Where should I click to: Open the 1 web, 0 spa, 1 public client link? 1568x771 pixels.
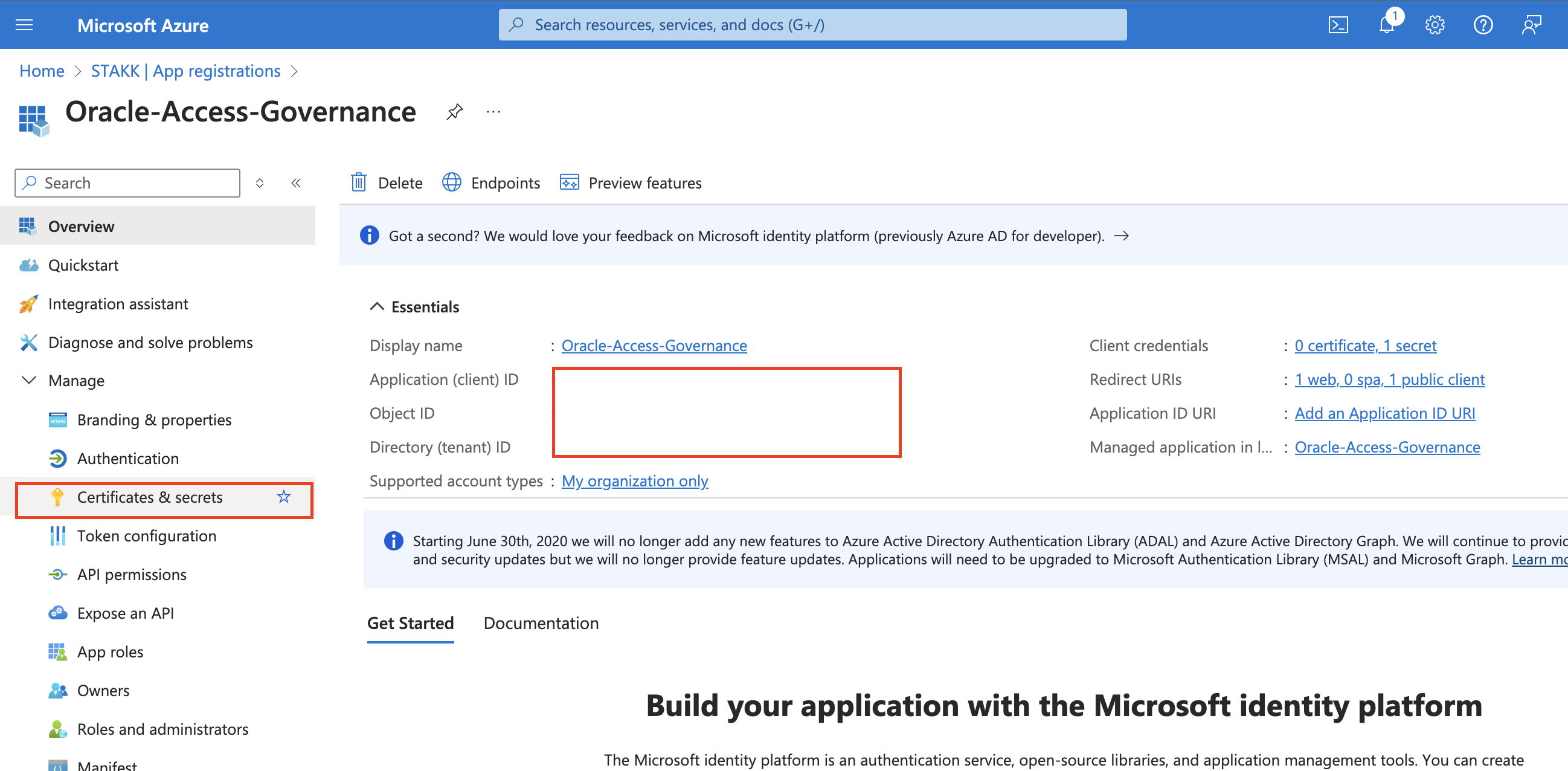click(1390, 379)
